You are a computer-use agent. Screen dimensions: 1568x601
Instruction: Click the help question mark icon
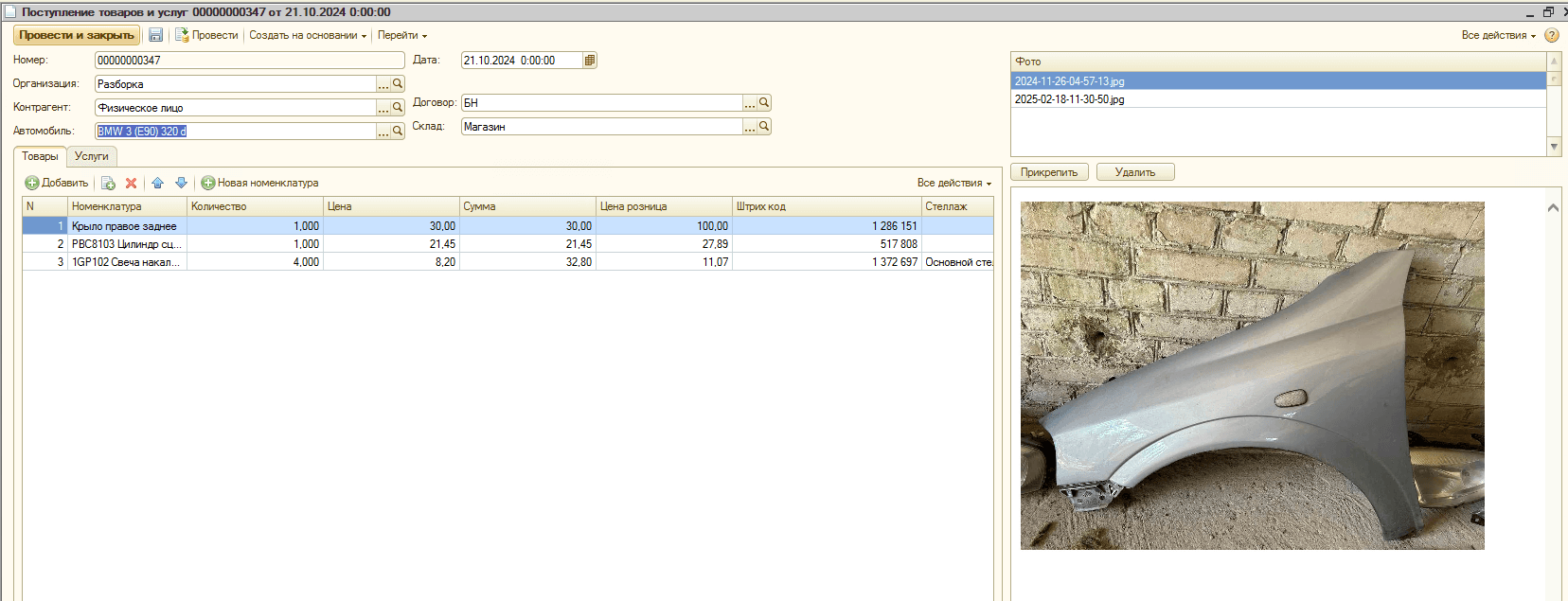[1551, 35]
